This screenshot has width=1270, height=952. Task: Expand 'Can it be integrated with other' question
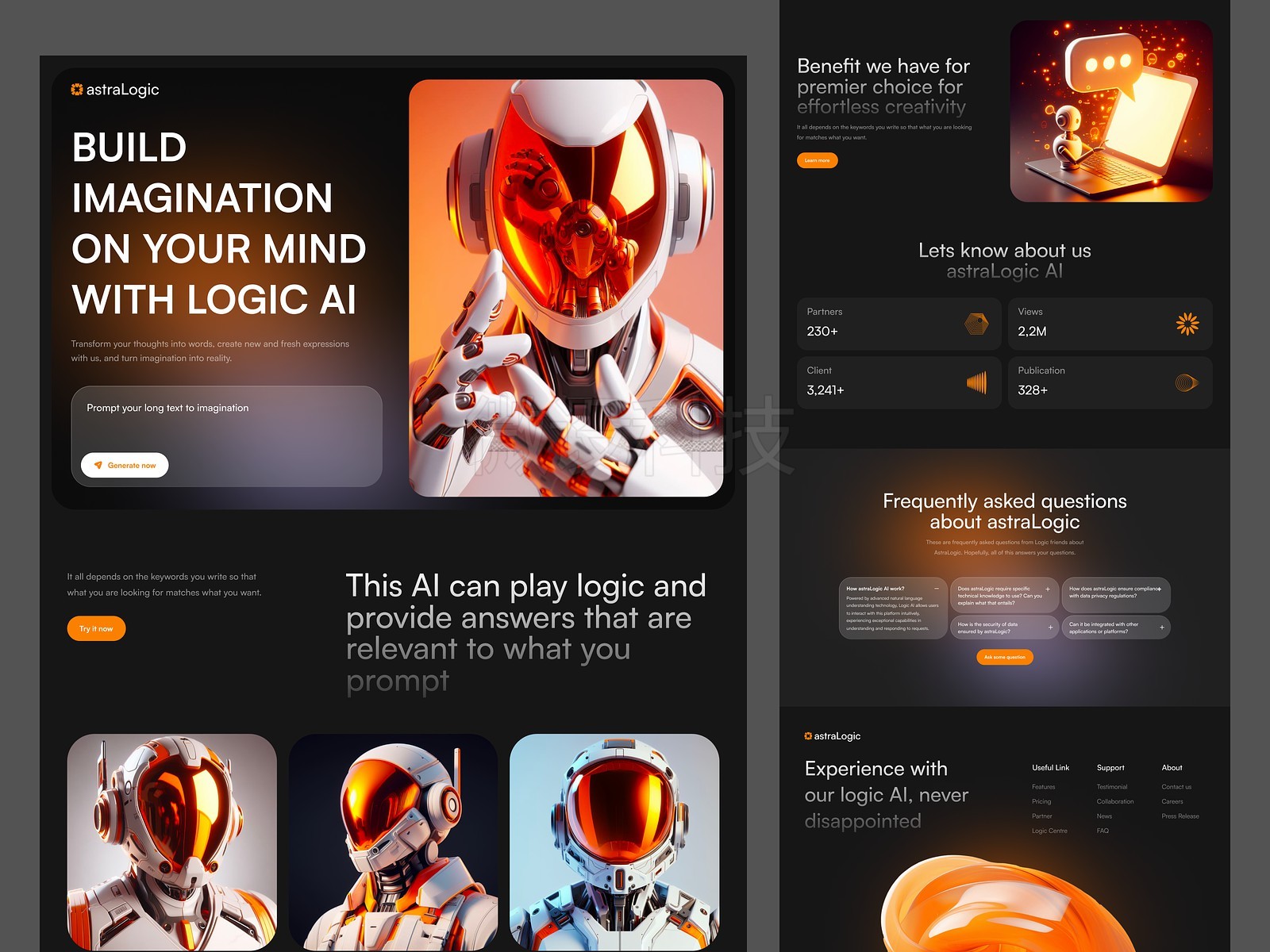click(x=1161, y=628)
